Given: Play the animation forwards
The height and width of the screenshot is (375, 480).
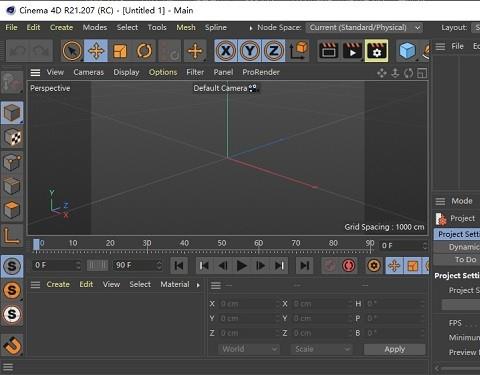Looking at the screenshot, I should click(x=241, y=266).
